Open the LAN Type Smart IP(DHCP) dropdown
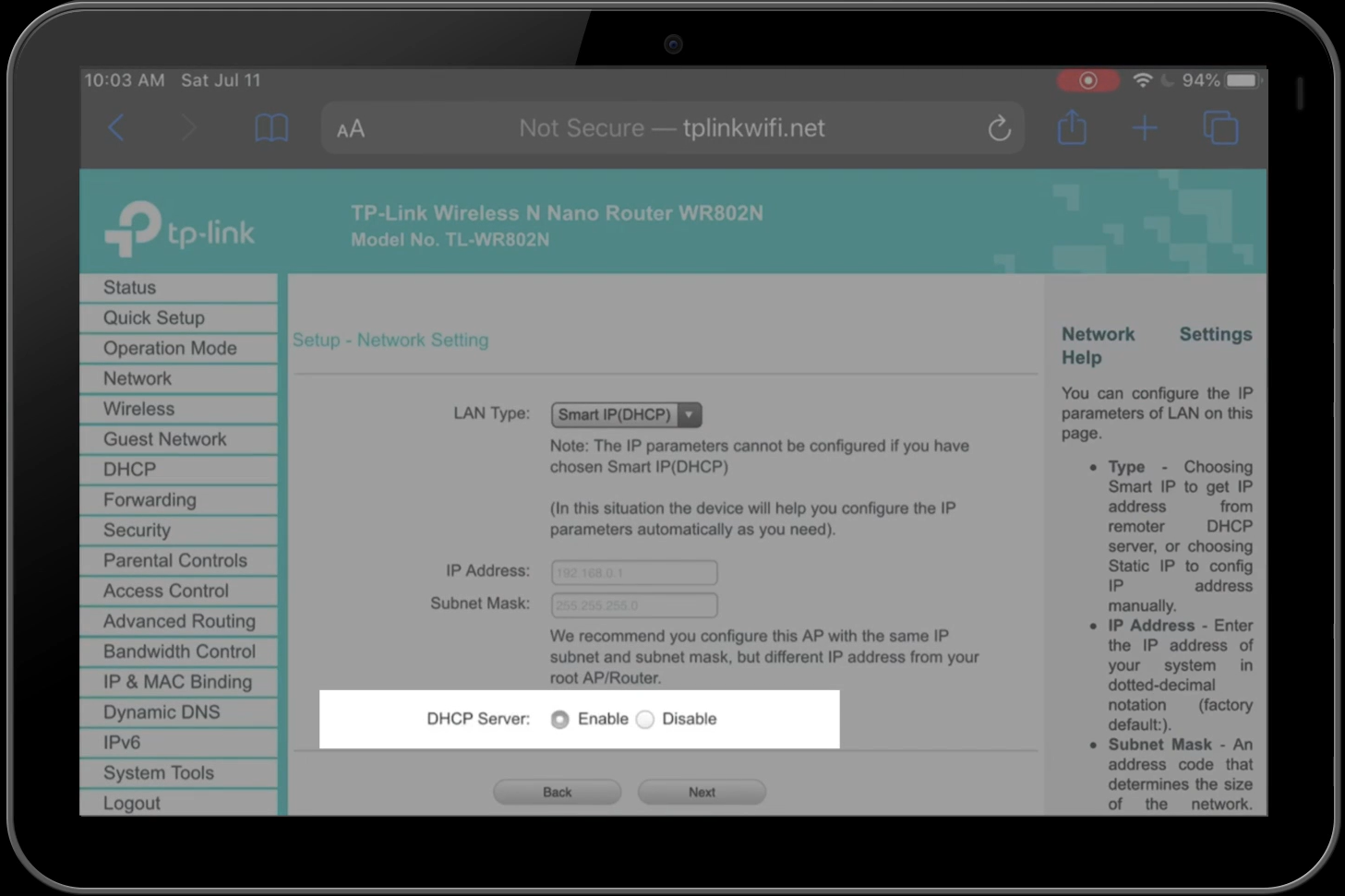The width and height of the screenshot is (1345, 896). point(626,415)
